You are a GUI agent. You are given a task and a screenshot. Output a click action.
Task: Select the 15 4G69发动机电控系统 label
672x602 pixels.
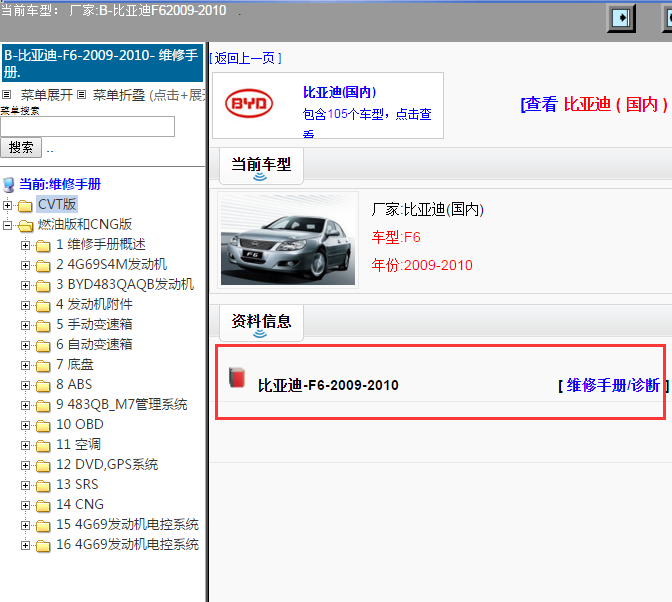tap(127, 524)
